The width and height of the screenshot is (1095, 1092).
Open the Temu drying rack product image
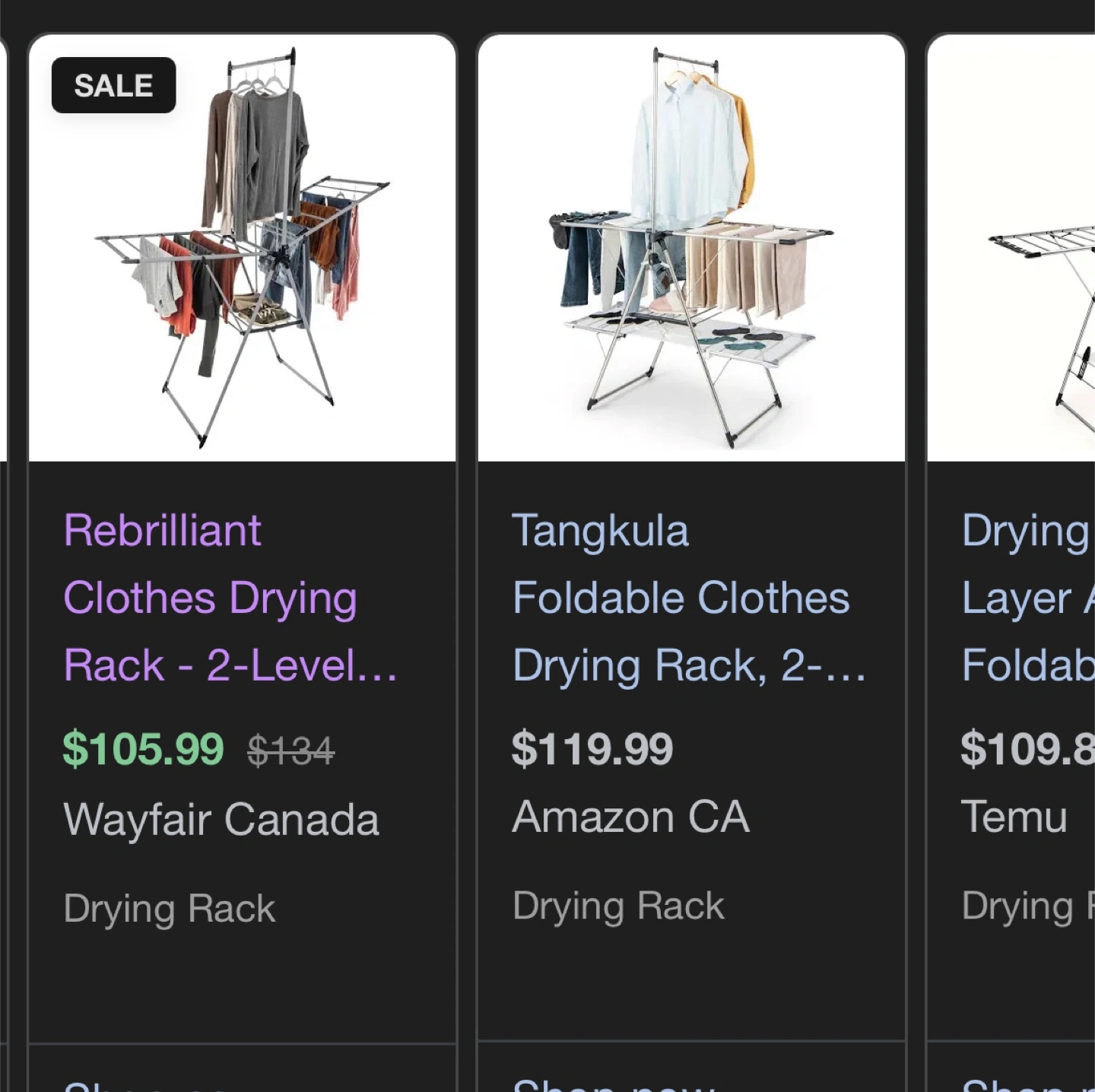[x=1011, y=248]
